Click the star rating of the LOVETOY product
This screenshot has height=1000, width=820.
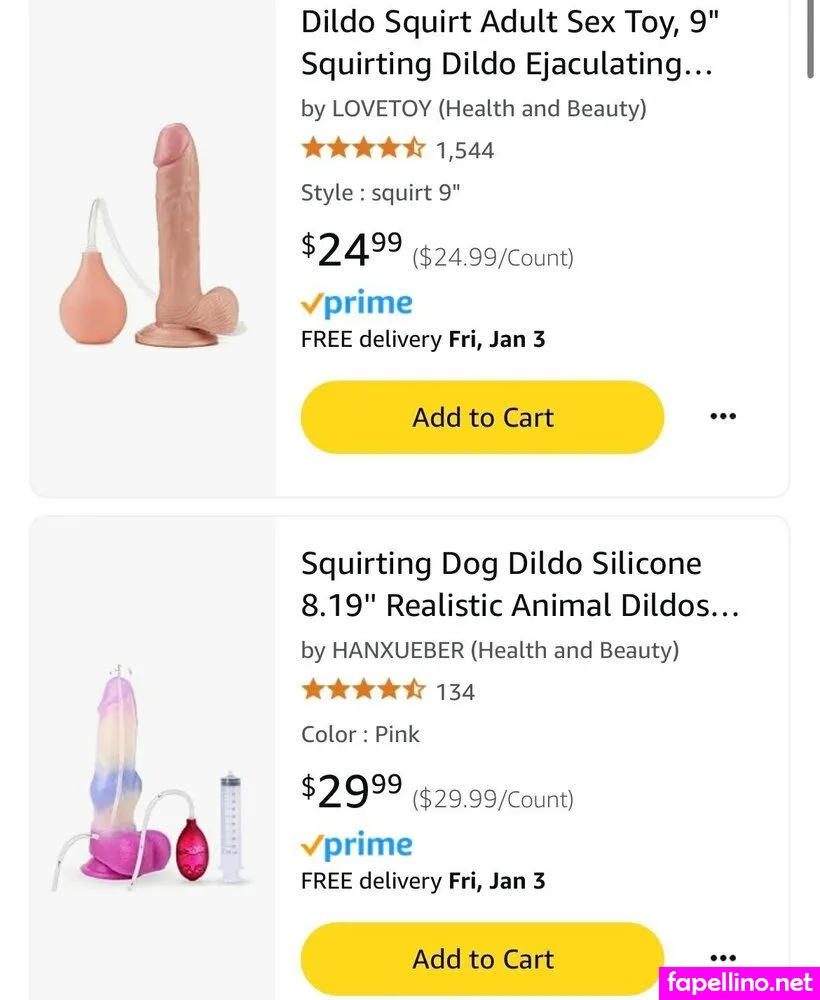click(x=363, y=149)
